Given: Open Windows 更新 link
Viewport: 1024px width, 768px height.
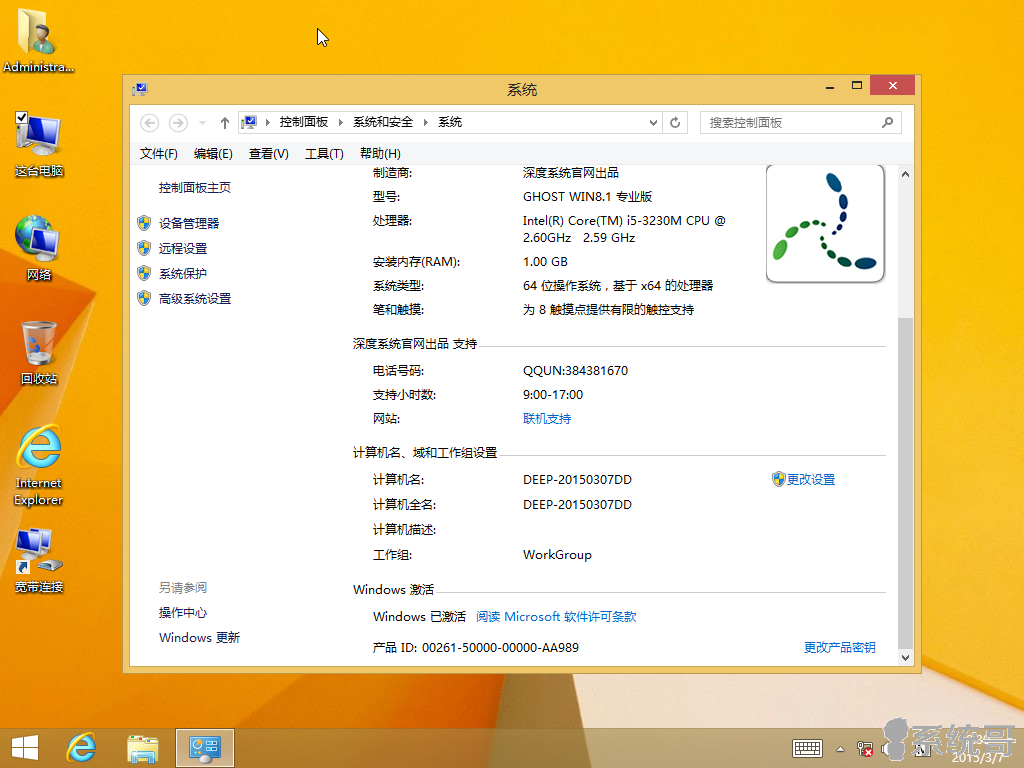Looking at the screenshot, I should point(199,637).
